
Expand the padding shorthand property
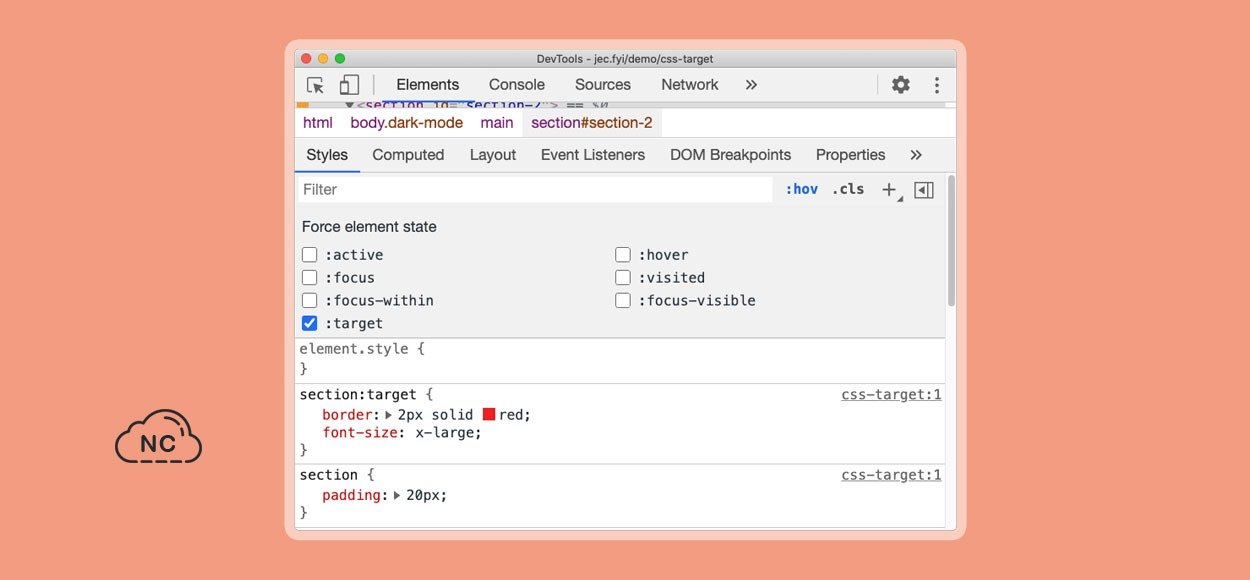pos(397,495)
